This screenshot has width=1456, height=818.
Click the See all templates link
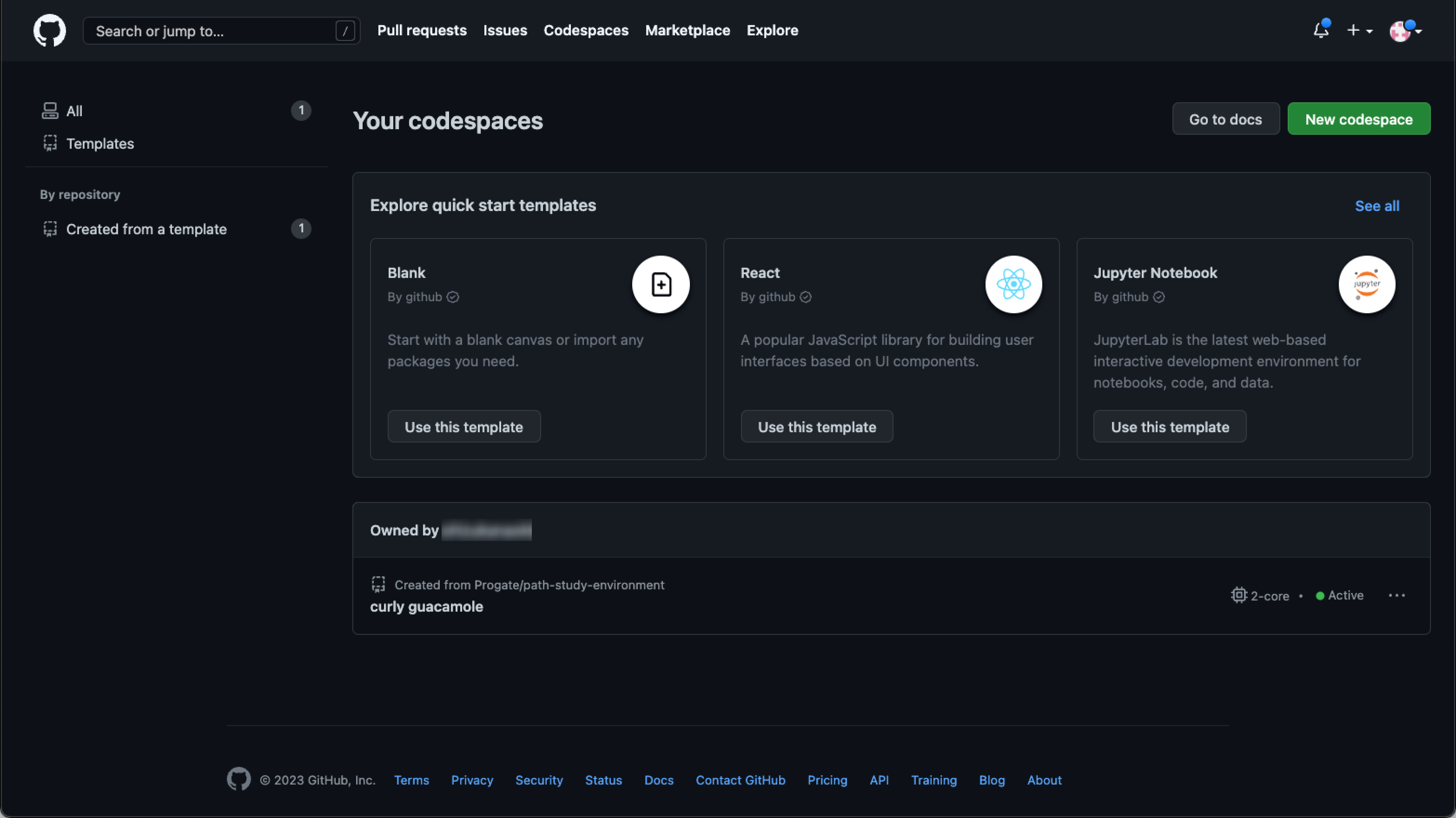1377,206
